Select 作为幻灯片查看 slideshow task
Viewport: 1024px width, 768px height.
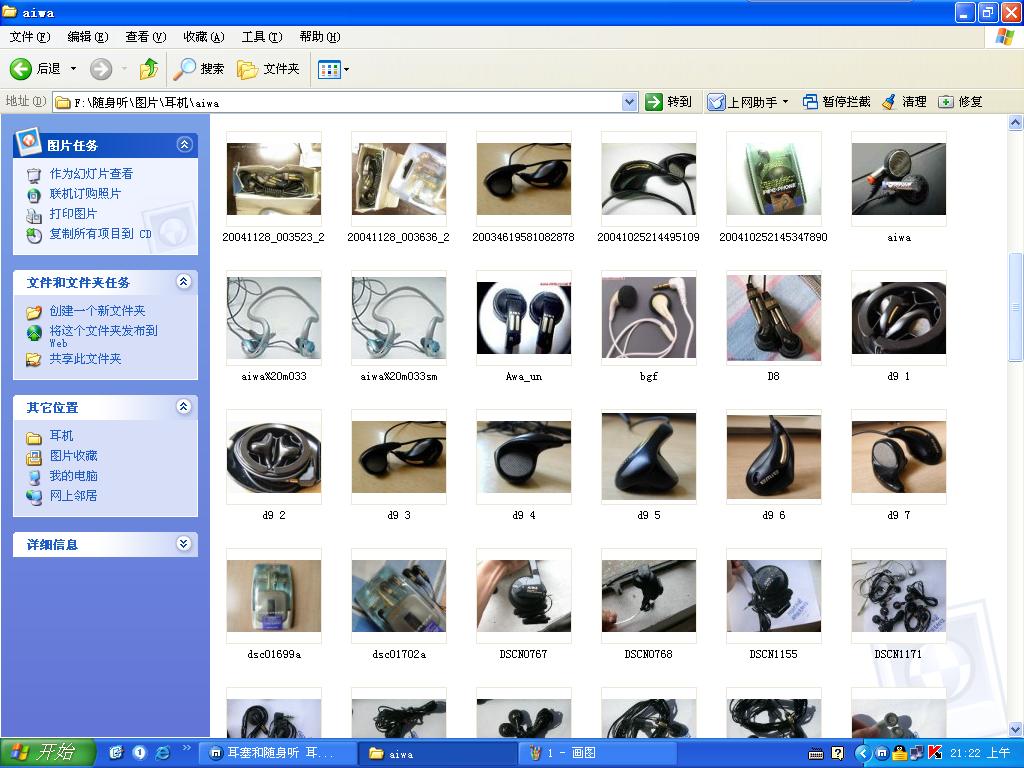pos(91,174)
